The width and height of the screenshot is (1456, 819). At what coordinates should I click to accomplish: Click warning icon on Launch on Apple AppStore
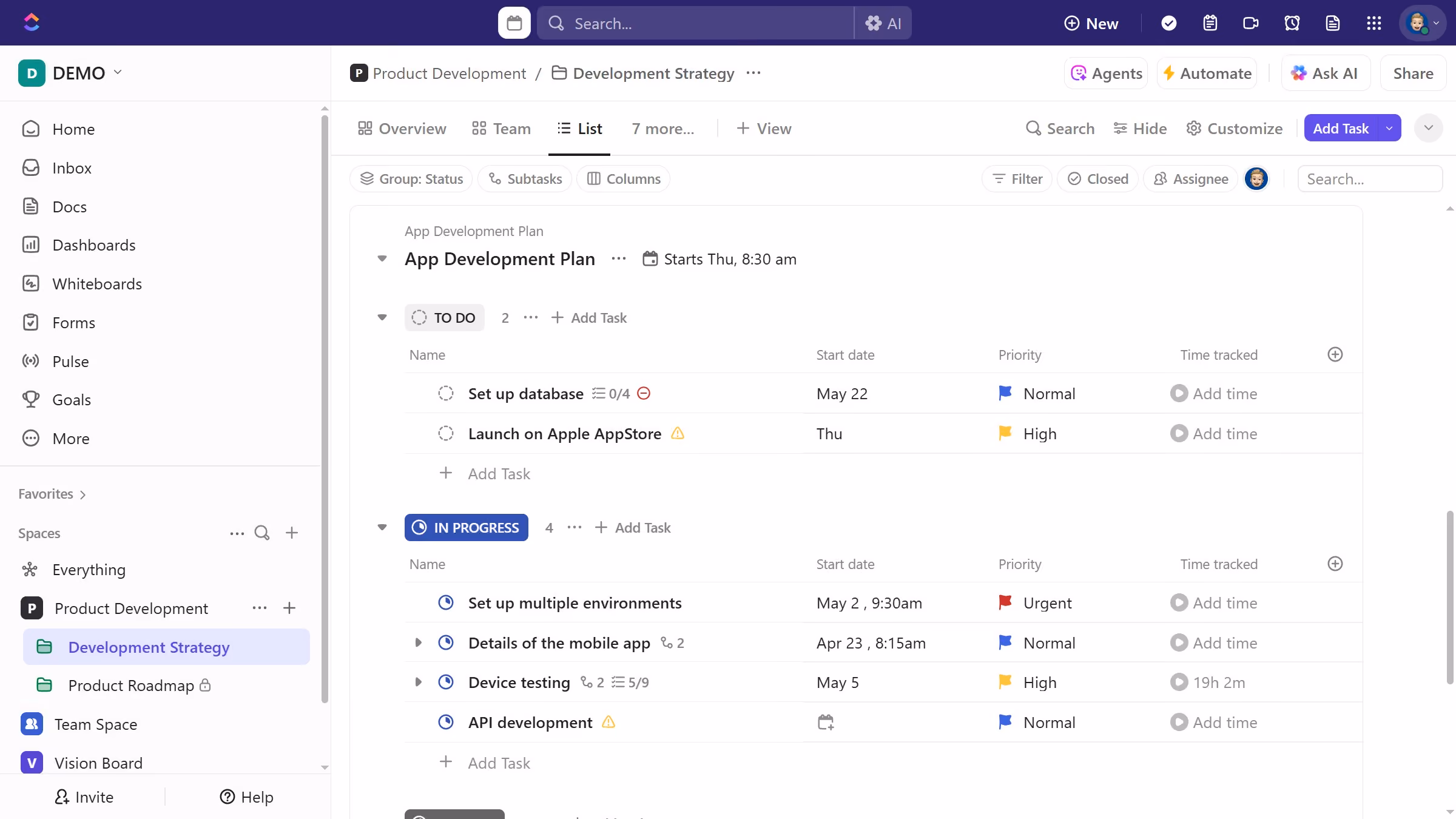[678, 433]
